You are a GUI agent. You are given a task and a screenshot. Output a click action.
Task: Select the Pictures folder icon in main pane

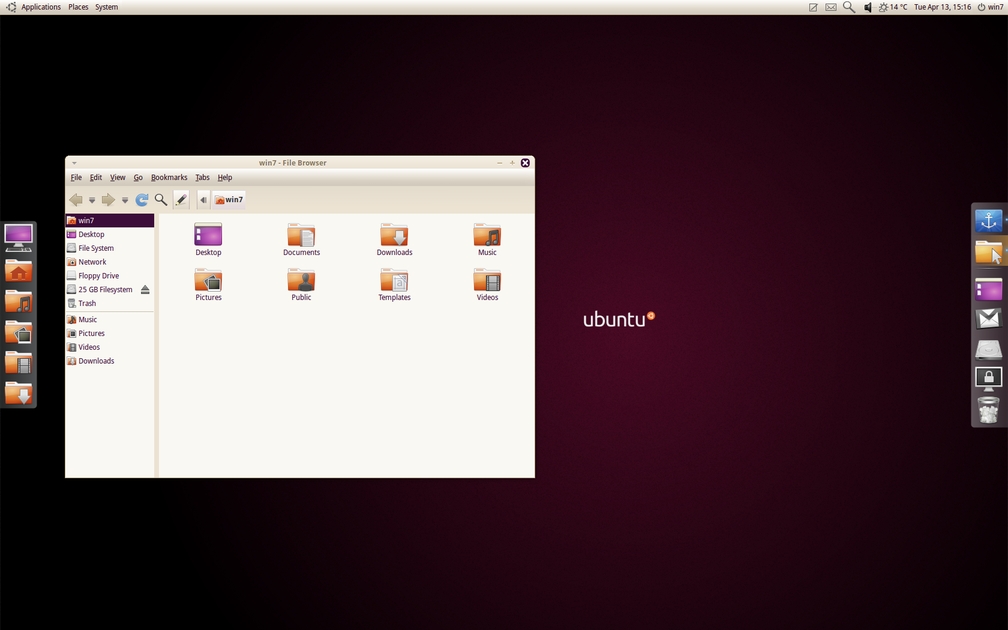click(x=208, y=285)
